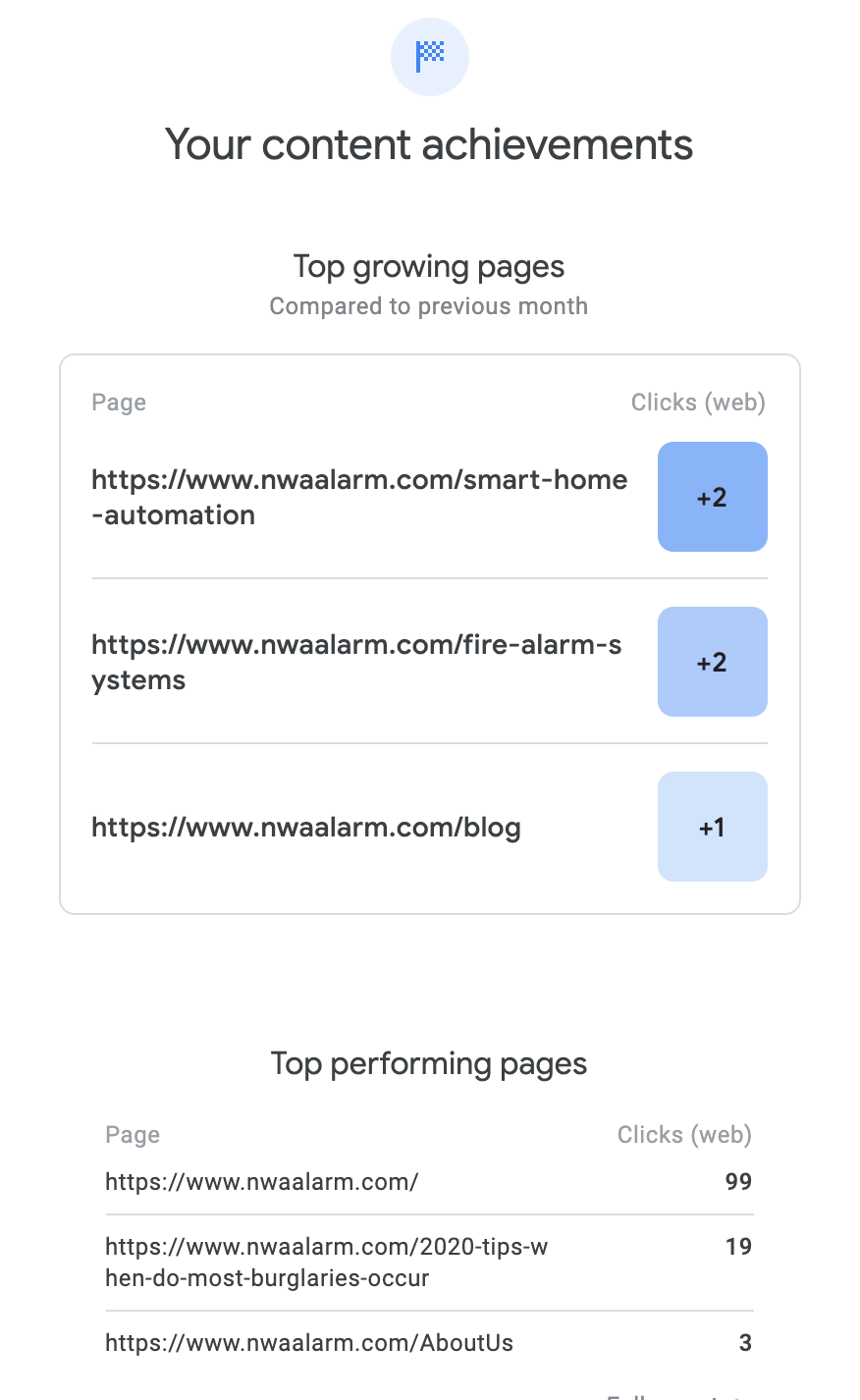
Task: Click the 3 clicks count for AboutUs
Action: pyautogui.click(x=745, y=1343)
